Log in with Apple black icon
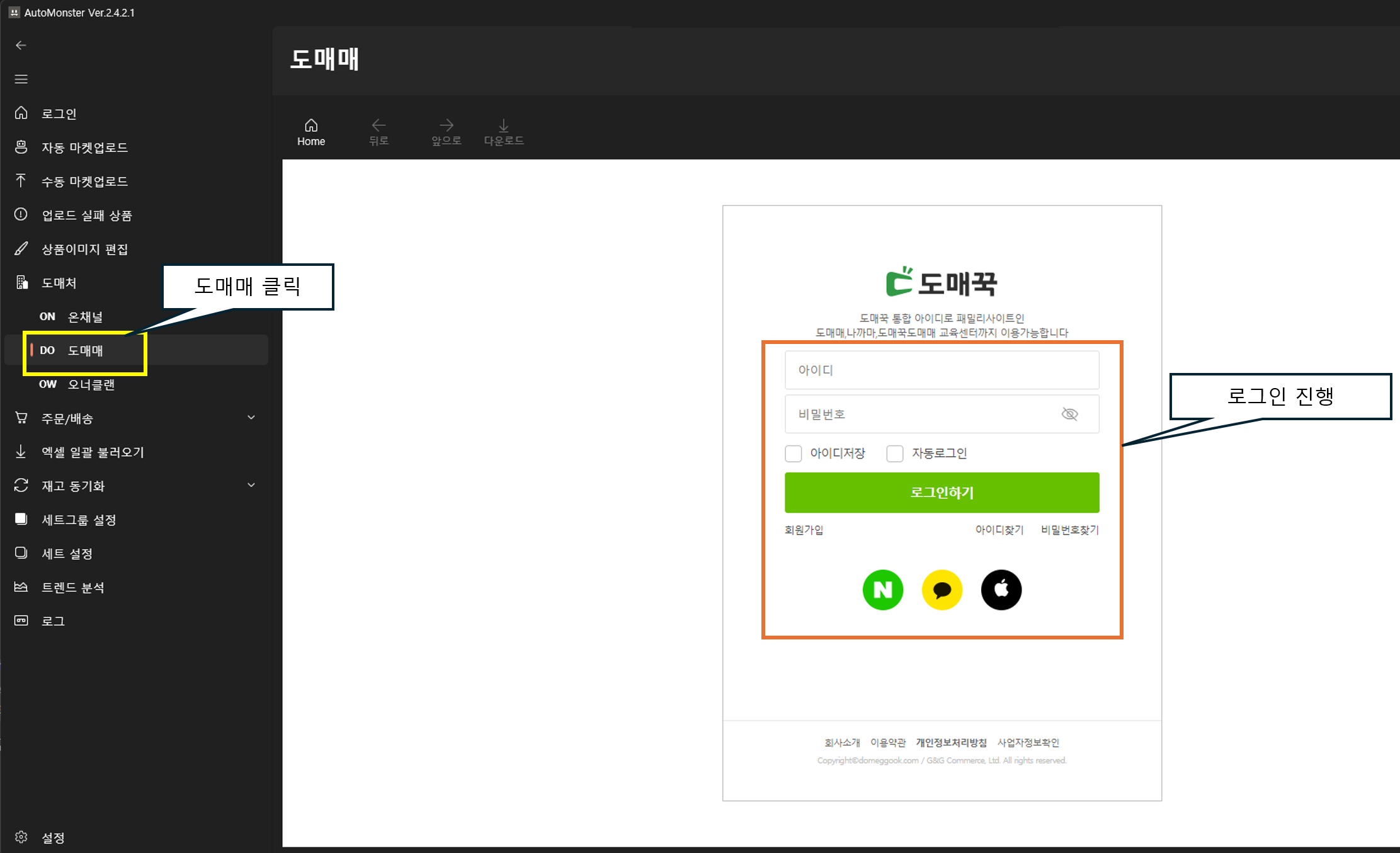Viewport: 1400px width, 853px height. coord(1001,590)
